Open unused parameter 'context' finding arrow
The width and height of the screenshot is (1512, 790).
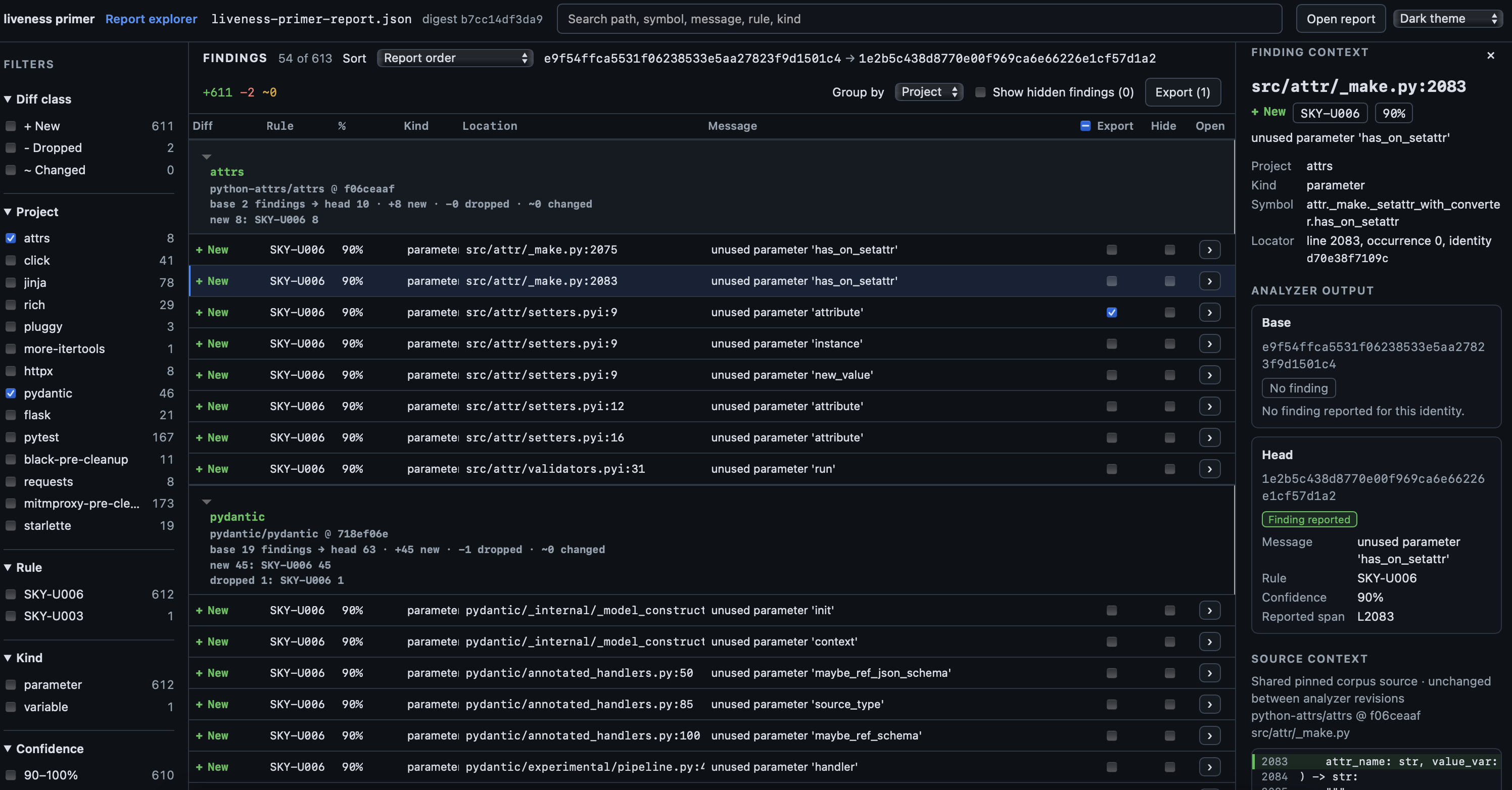tap(1209, 641)
